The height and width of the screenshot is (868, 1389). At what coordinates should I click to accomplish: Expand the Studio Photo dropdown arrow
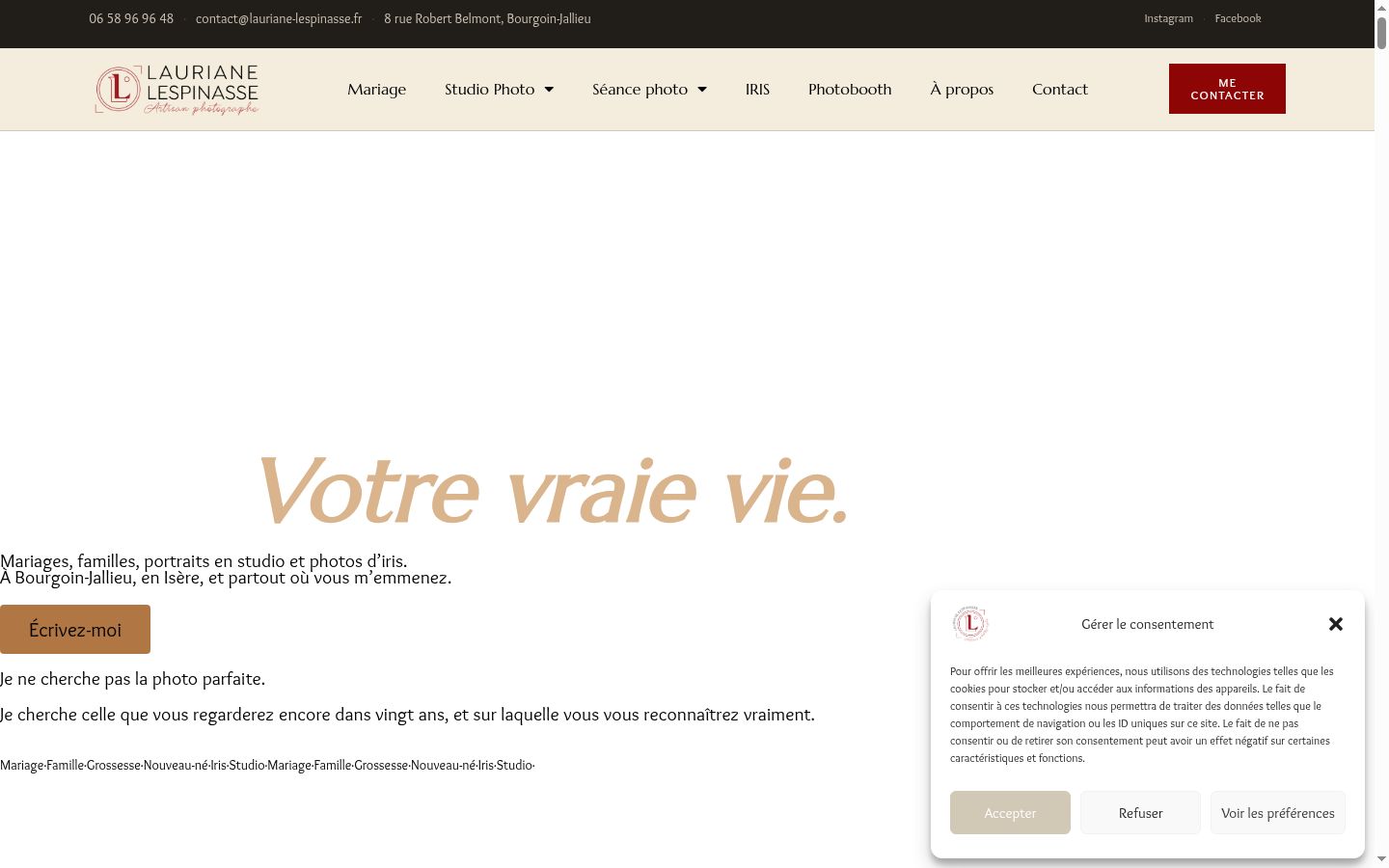point(549,90)
